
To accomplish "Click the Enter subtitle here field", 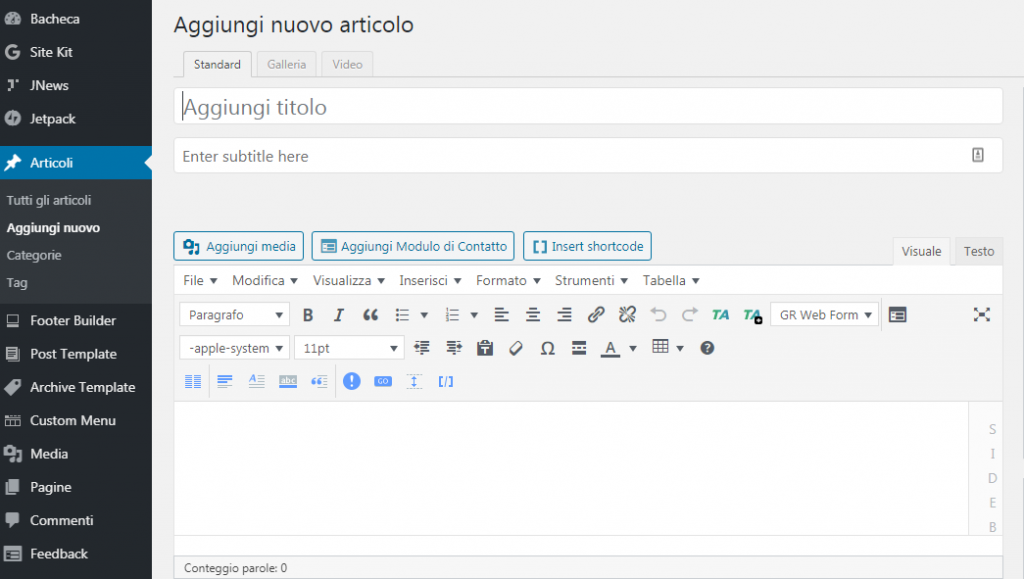I will click(588, 156).
